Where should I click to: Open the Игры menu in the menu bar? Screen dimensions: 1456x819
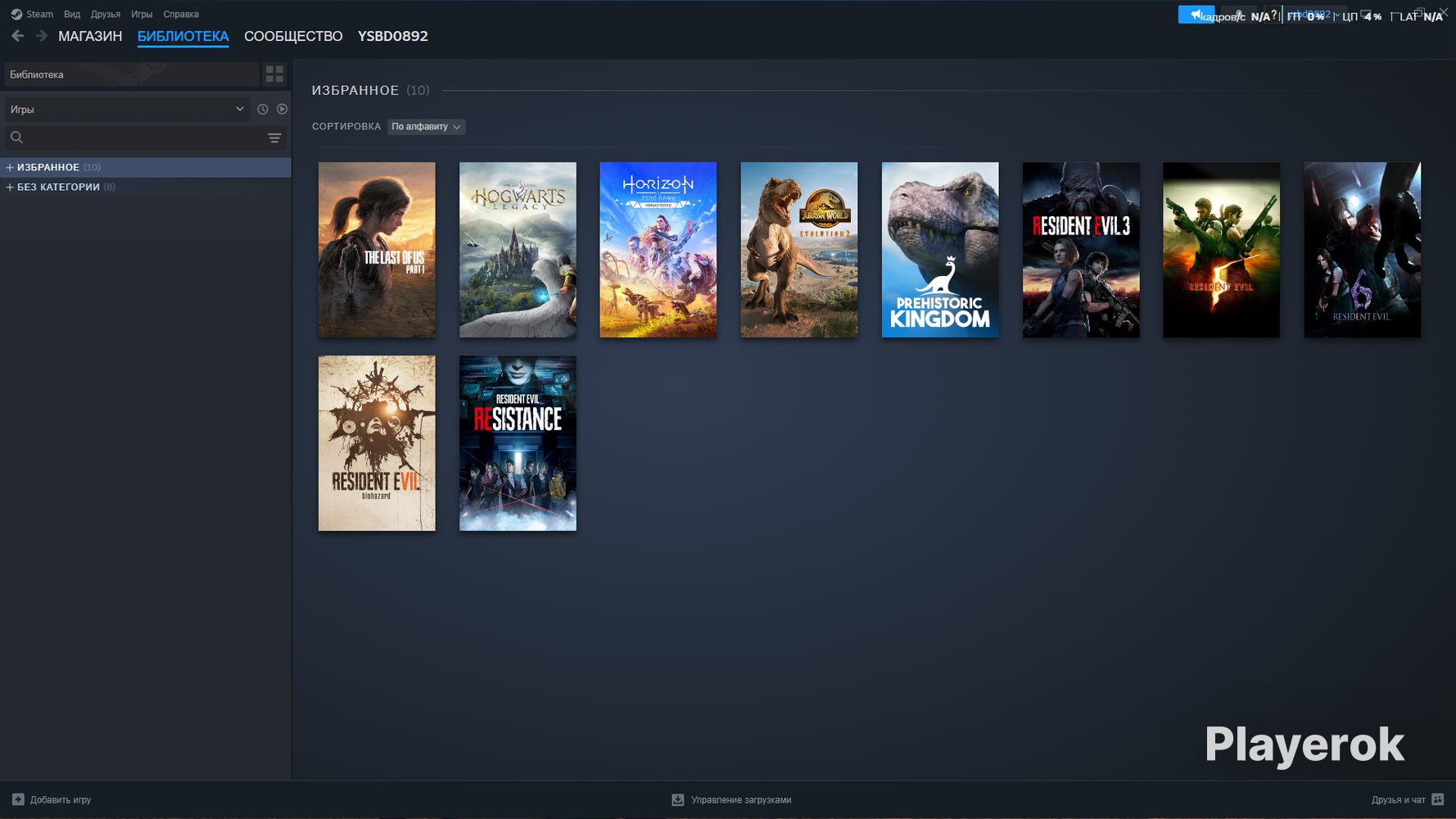[x=142, y=15]
